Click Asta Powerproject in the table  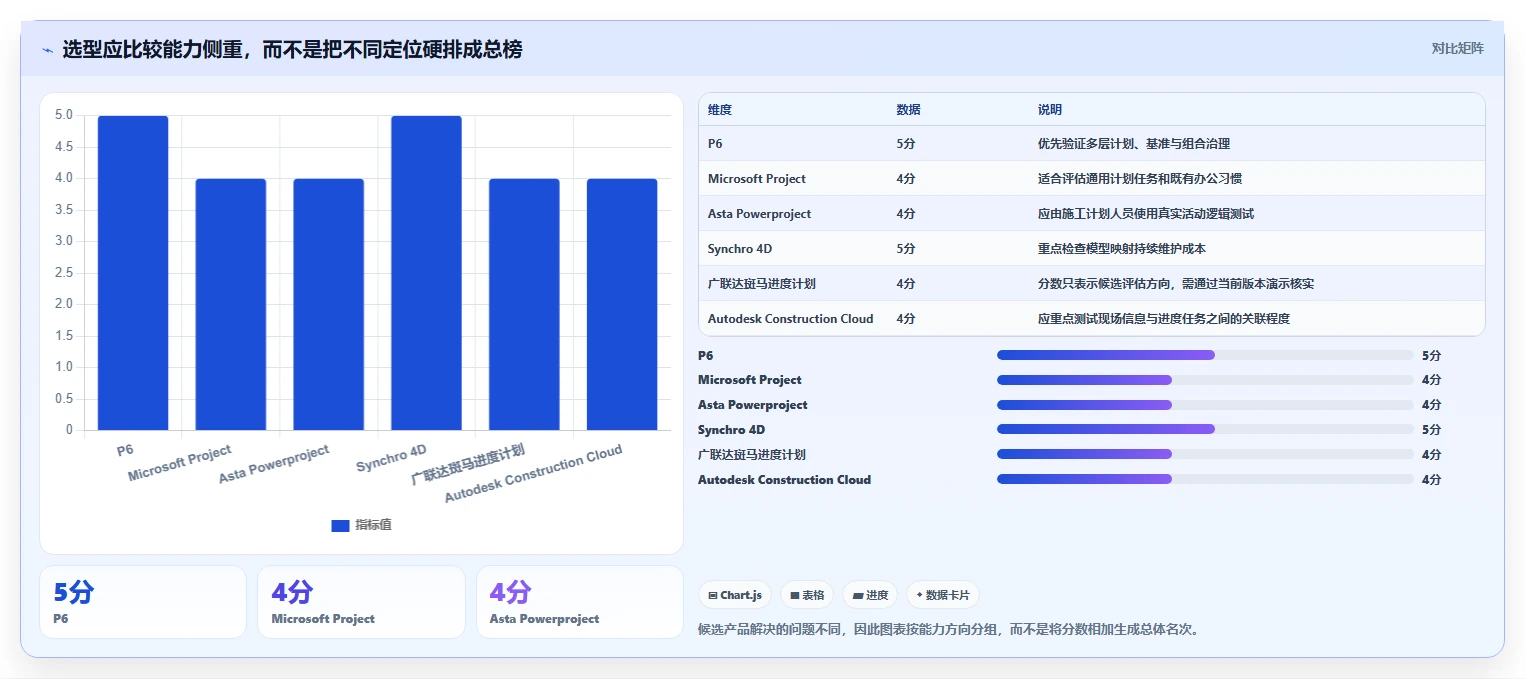pos(759,214)
